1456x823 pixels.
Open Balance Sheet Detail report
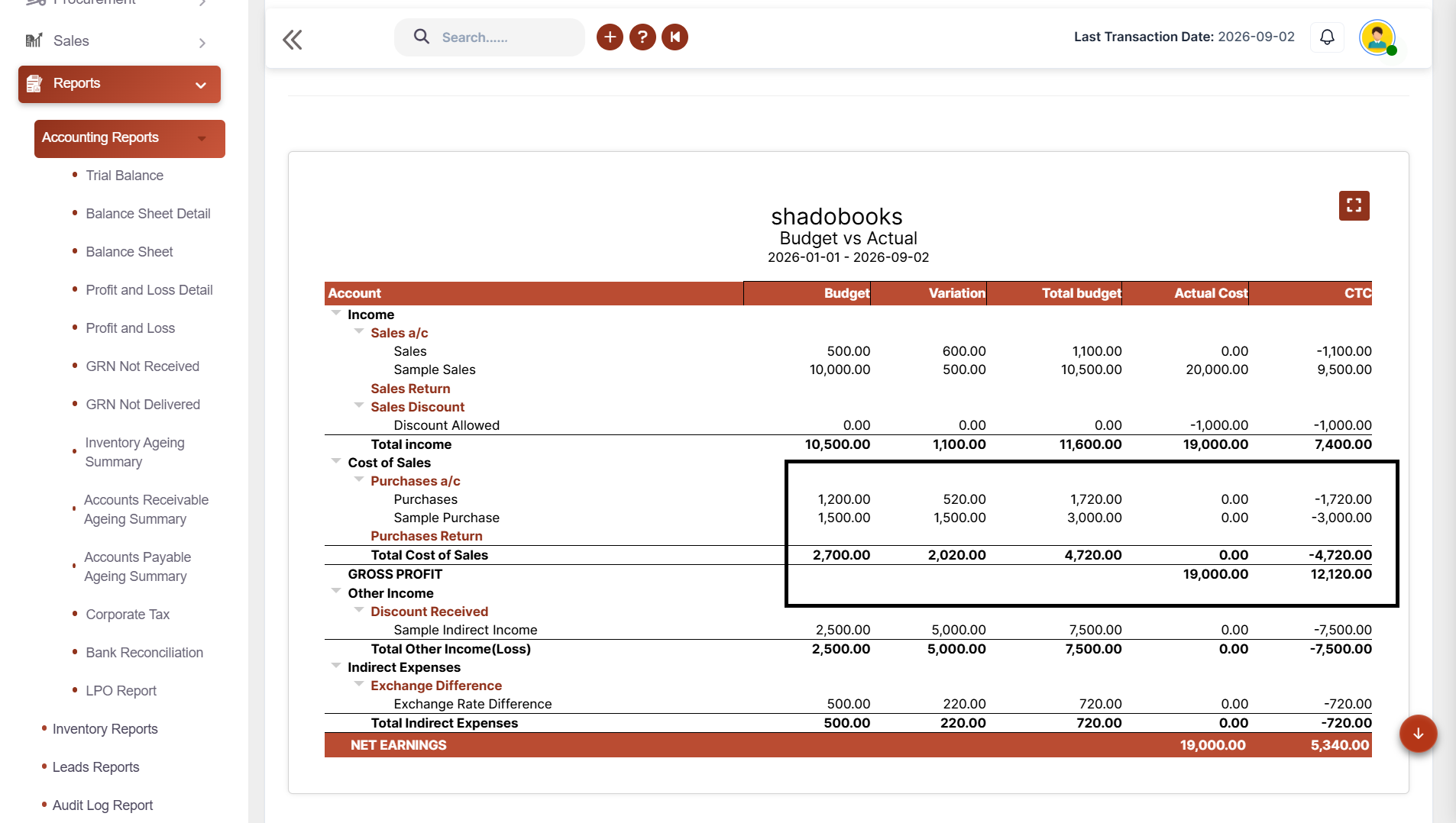(x=148, y=214)
